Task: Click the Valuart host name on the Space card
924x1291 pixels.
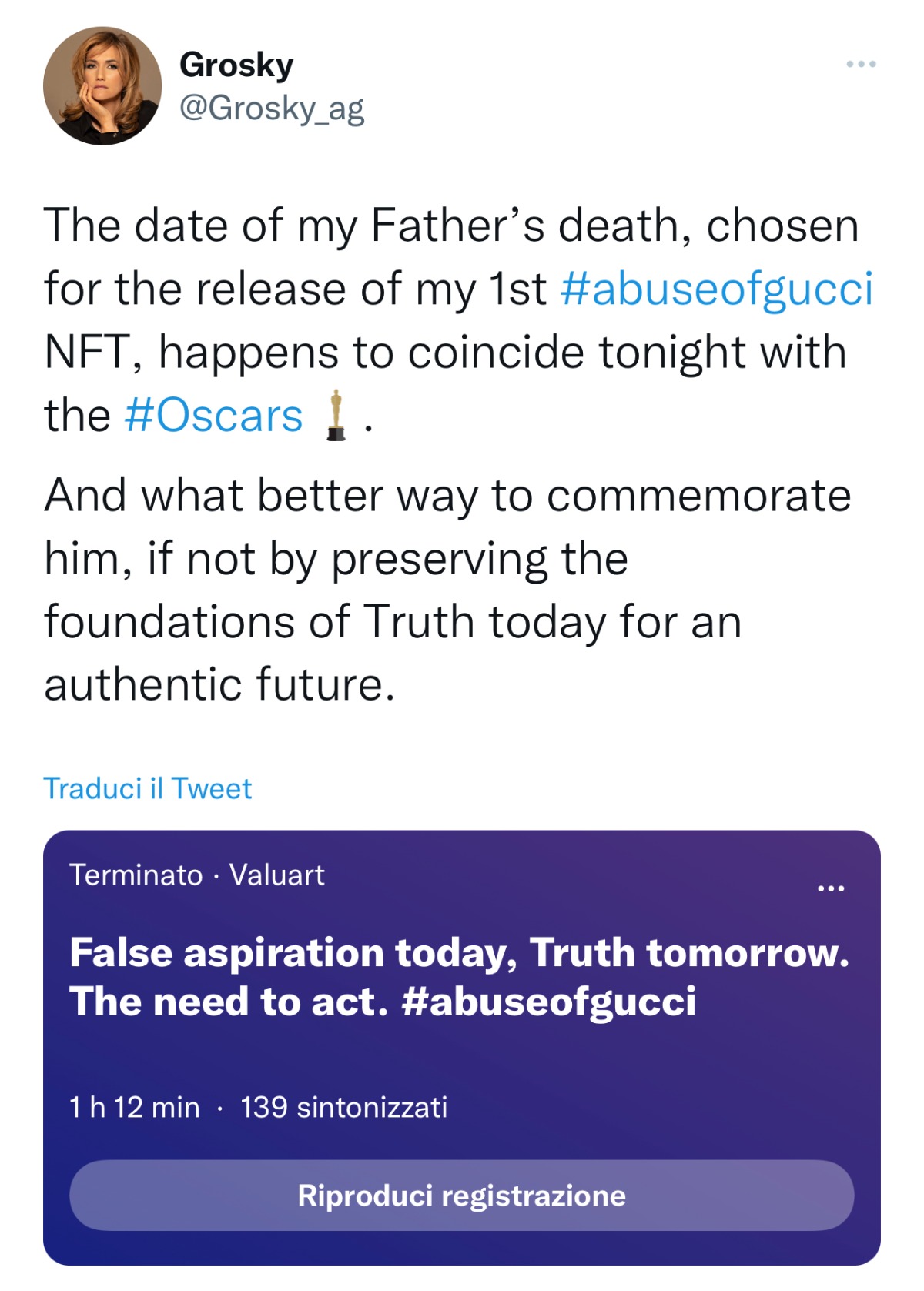Action: click(x=277, y=875)
